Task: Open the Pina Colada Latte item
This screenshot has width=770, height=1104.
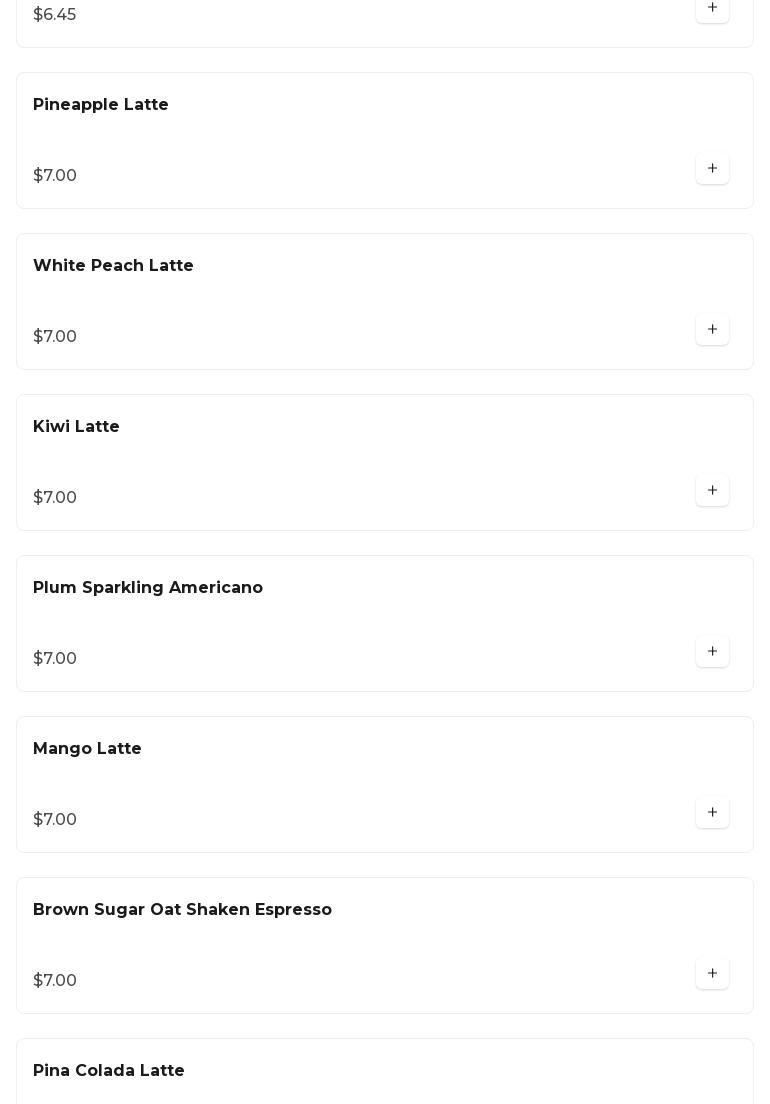Action: (109, 1071)
